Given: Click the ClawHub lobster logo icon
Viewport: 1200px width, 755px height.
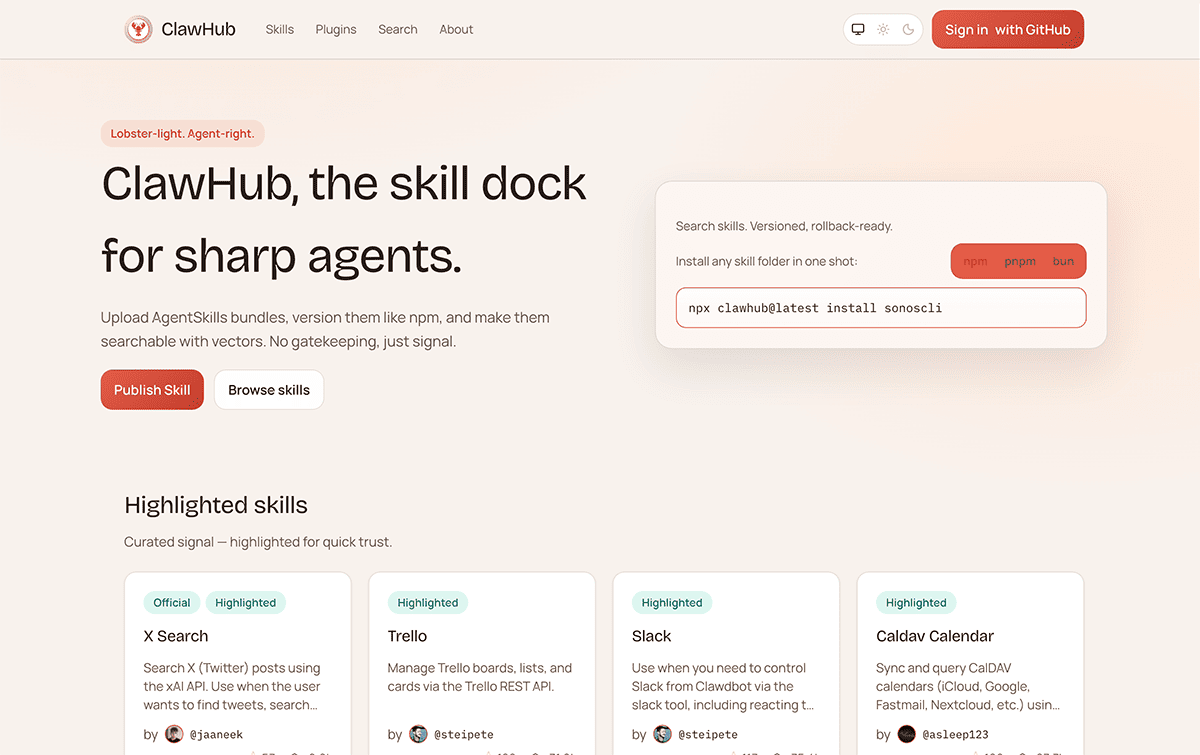Looking at the screenshot, I should pyautogui.click(x=138, y=30).
